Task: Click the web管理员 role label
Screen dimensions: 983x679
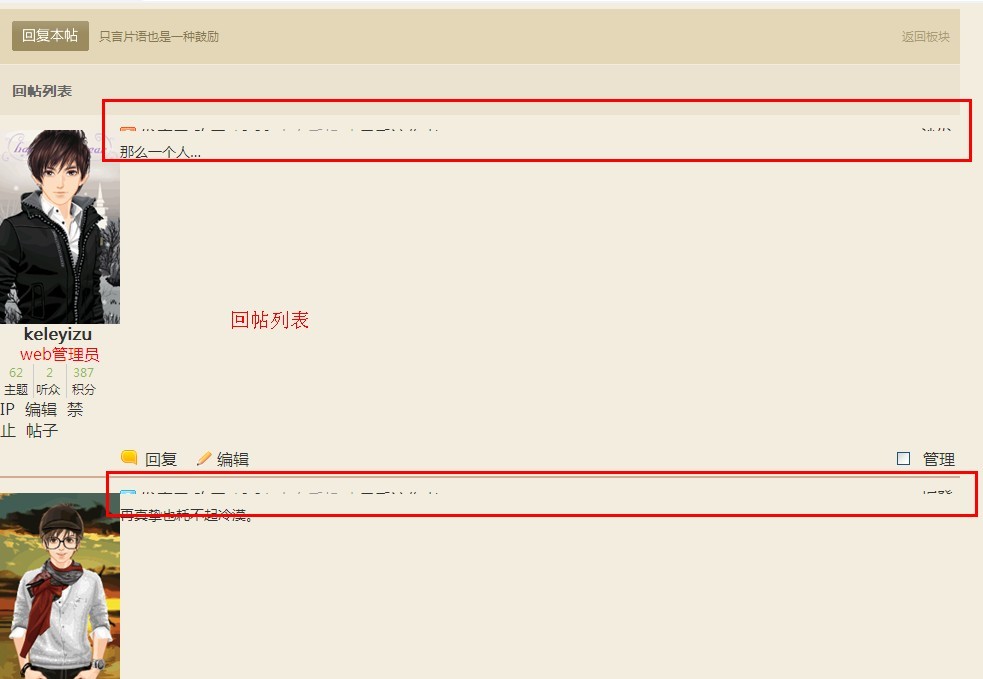Action: [60, 354]
